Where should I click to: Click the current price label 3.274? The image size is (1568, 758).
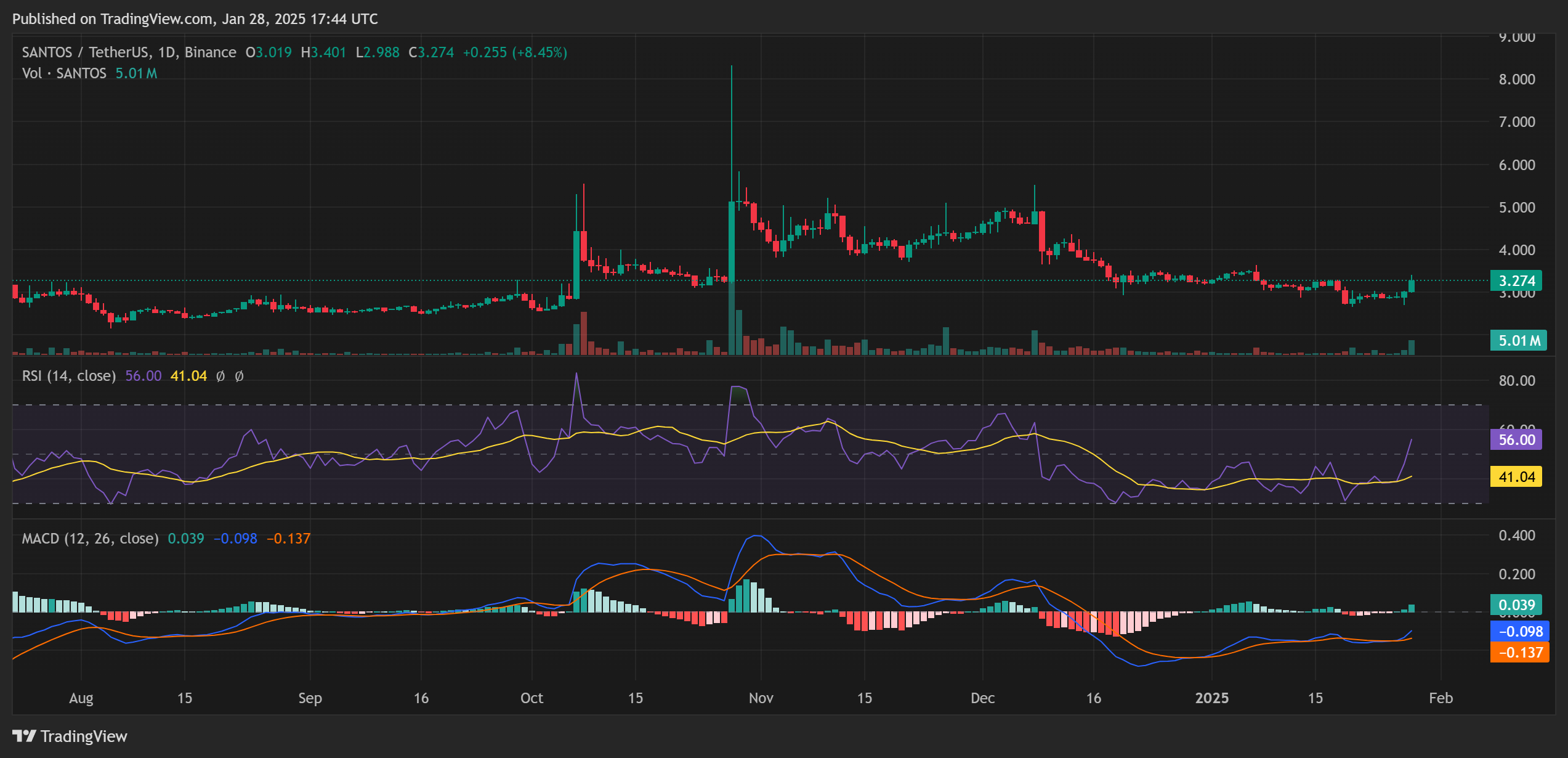[x=1516, y=281]
